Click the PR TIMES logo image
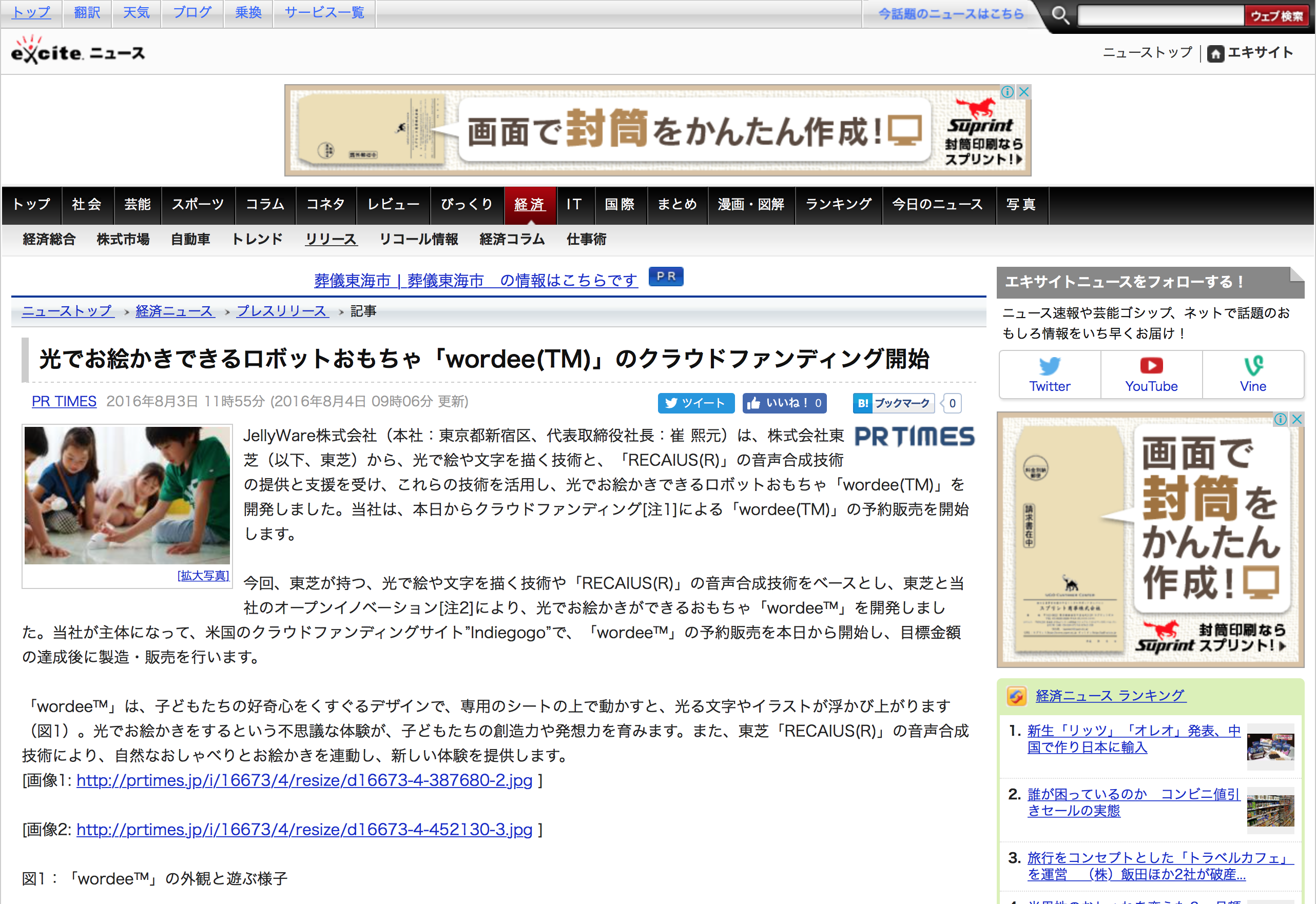The width and height of the screenshot is (1316, 904). click(x=914, y=436)
